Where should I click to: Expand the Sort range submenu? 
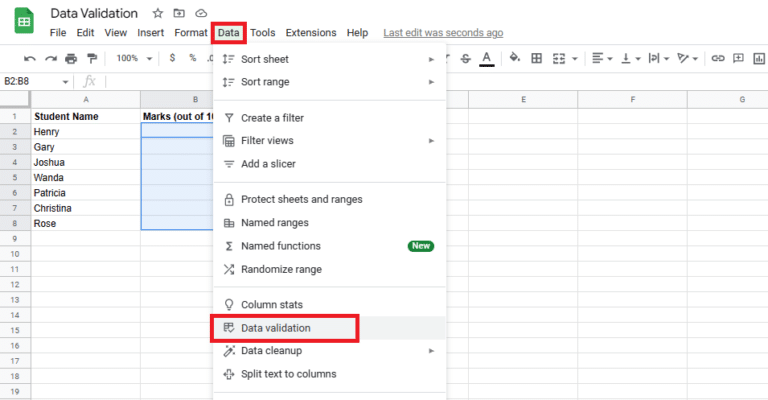coord(329,82)
